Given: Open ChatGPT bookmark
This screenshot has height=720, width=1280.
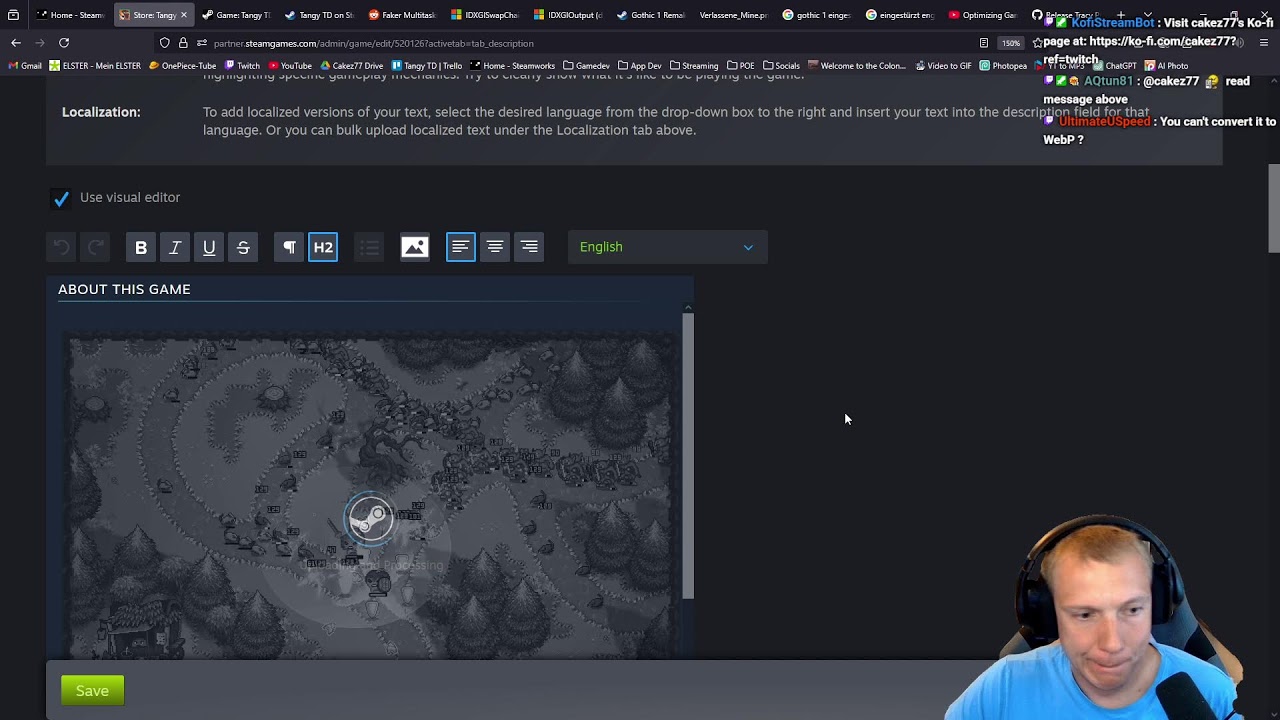Looking at the screenshot, I should coord(1115,66).
